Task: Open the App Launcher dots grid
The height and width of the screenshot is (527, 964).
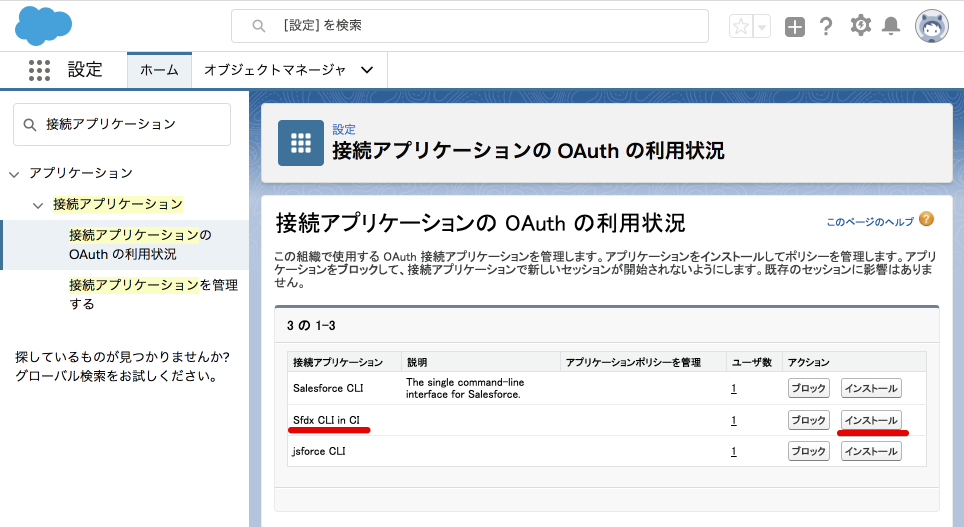Action: [39, 70]
